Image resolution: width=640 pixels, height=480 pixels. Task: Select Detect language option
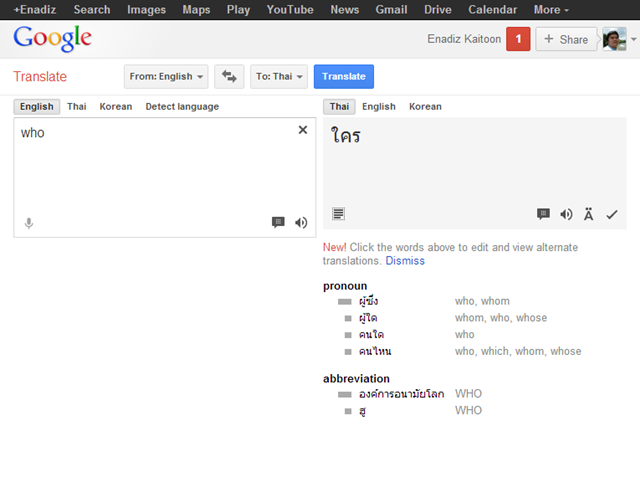tap(182, 107)
